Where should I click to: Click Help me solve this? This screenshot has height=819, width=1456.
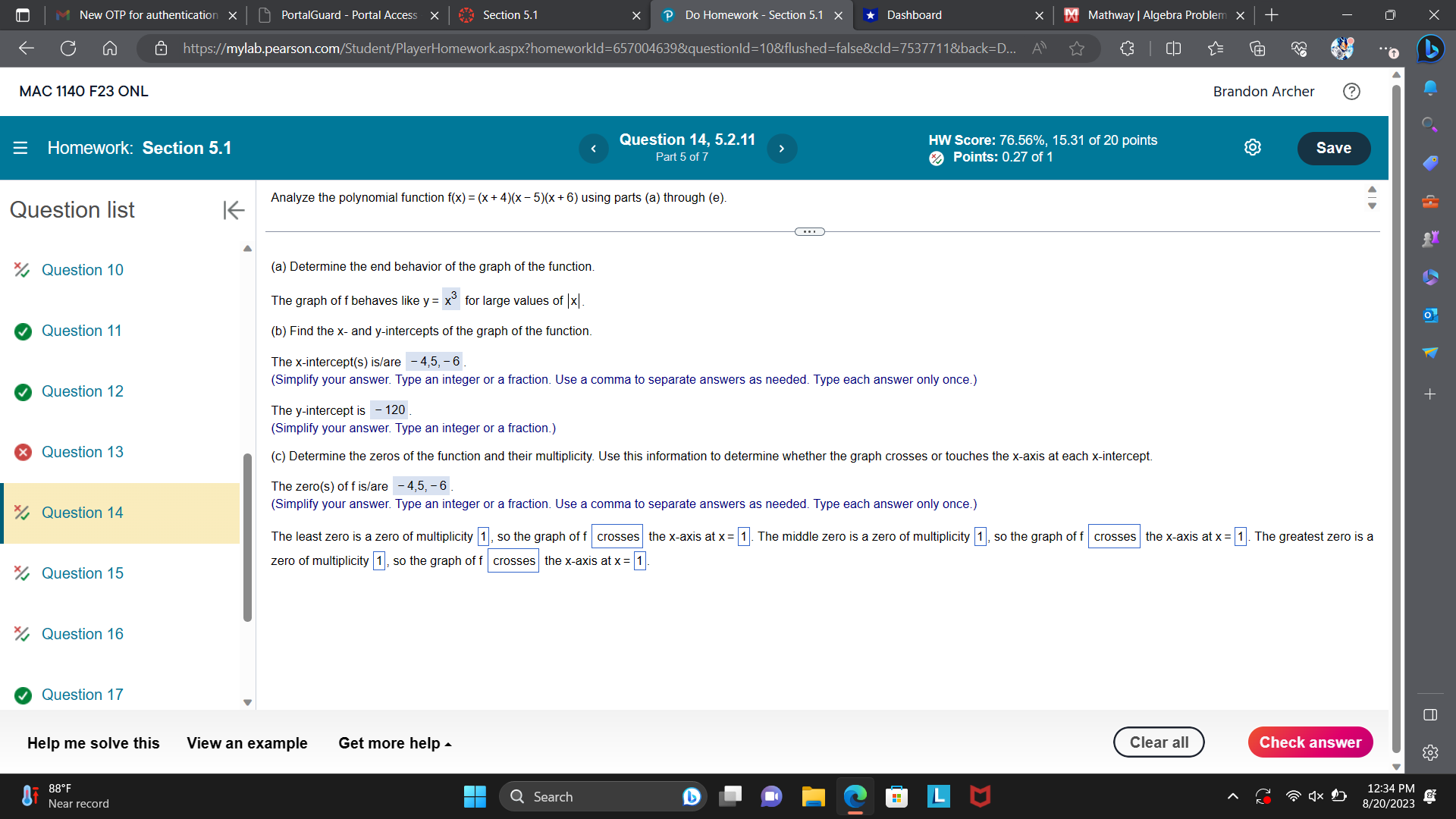(93, 743)
